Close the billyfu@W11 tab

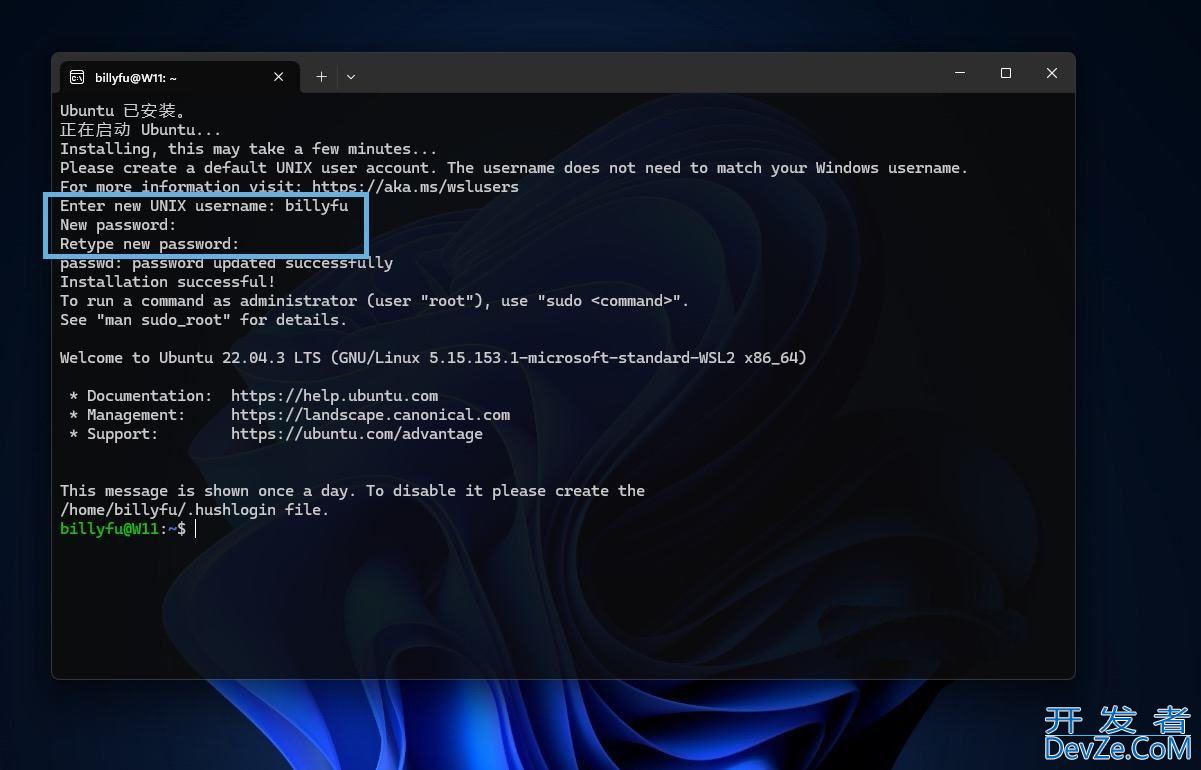click(x=279, y=76)
